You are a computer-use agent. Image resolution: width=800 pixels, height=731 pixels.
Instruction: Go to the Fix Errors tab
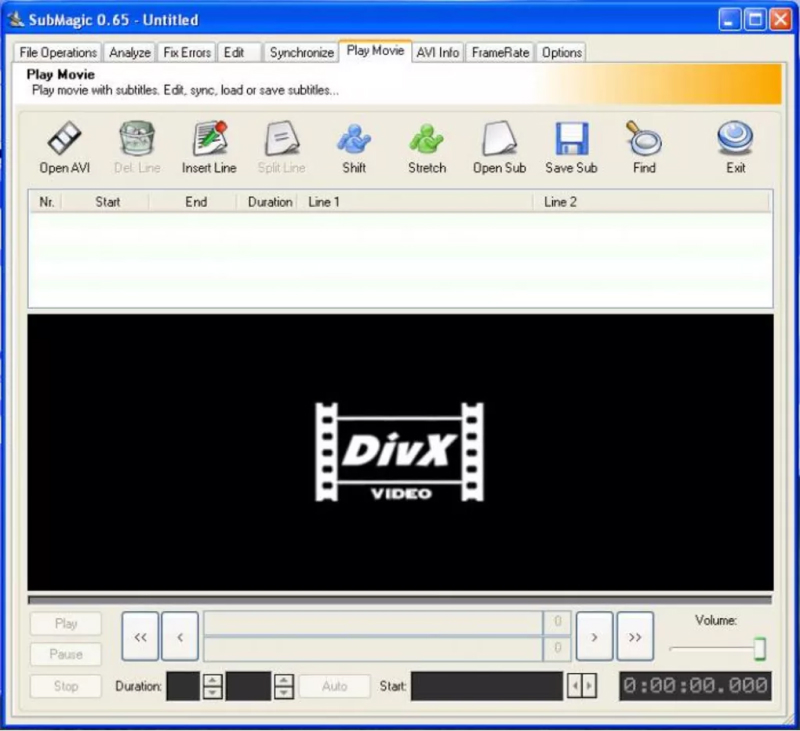click(187, 53)
